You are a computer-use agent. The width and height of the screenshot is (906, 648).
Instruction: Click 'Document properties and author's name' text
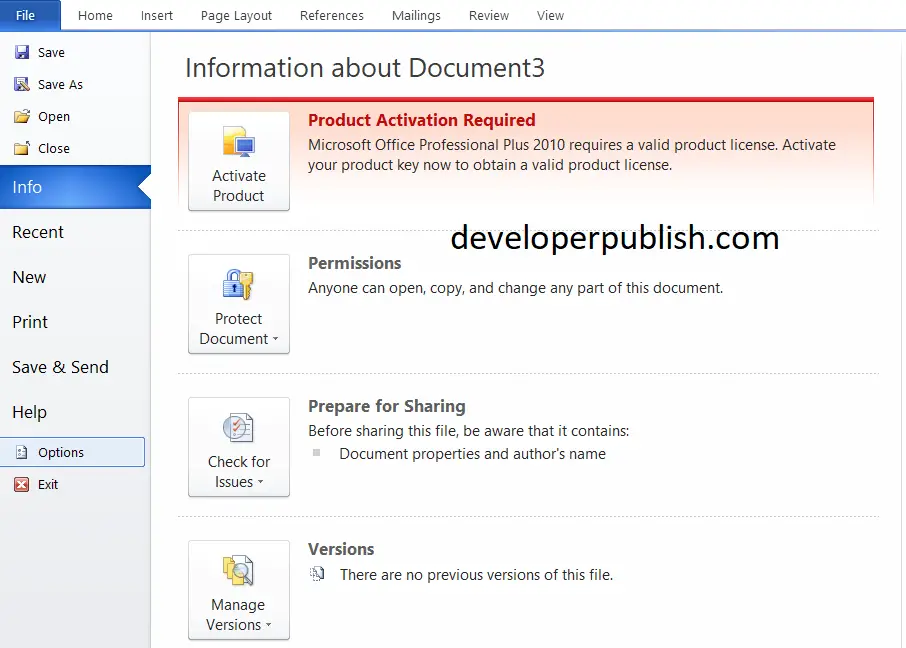473,454
